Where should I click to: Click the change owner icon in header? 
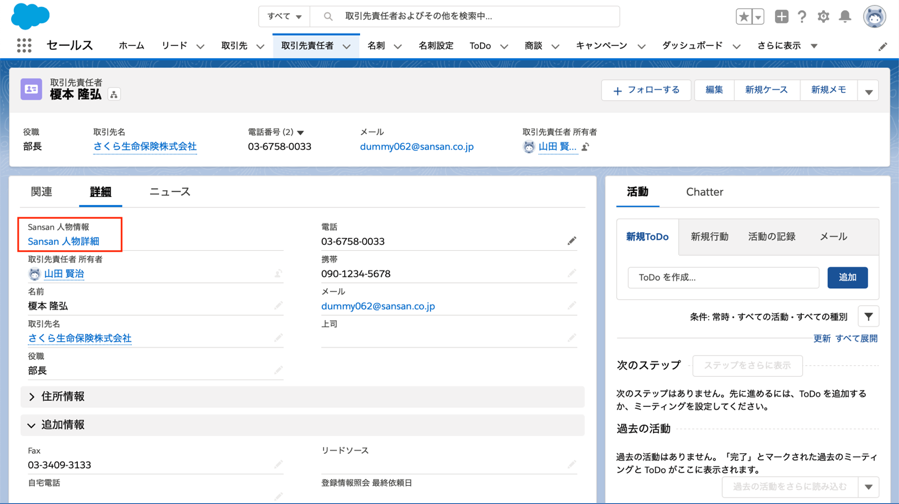point(585,147)
